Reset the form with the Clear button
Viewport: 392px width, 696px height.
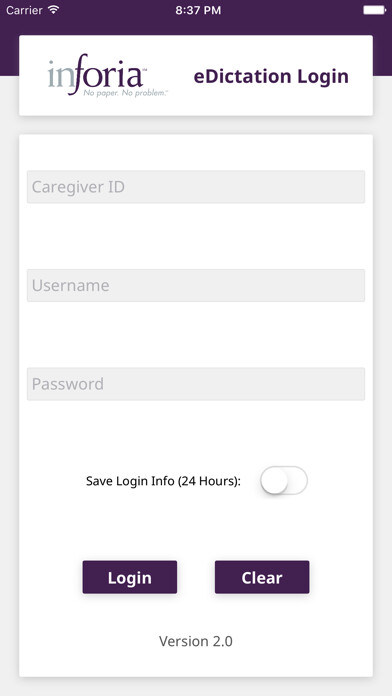tap(262, 577)
